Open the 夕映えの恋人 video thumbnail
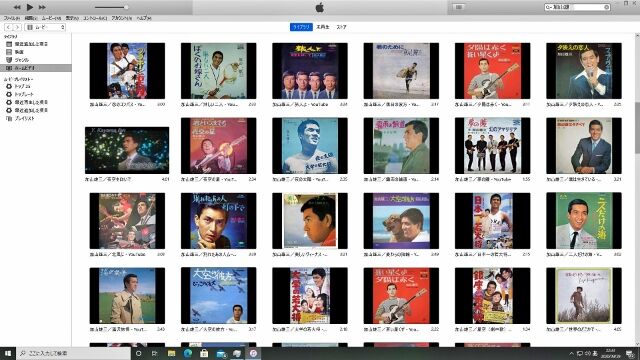 (x=584, y=71)
